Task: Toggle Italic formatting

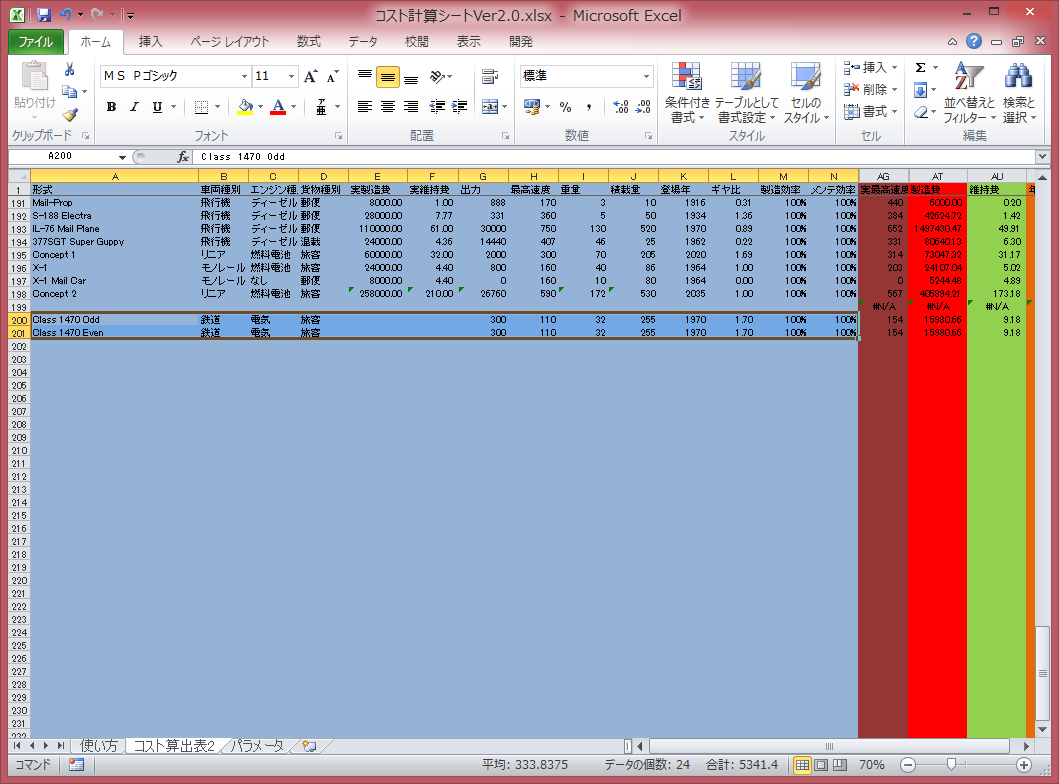Action: (x=134, y=107)
